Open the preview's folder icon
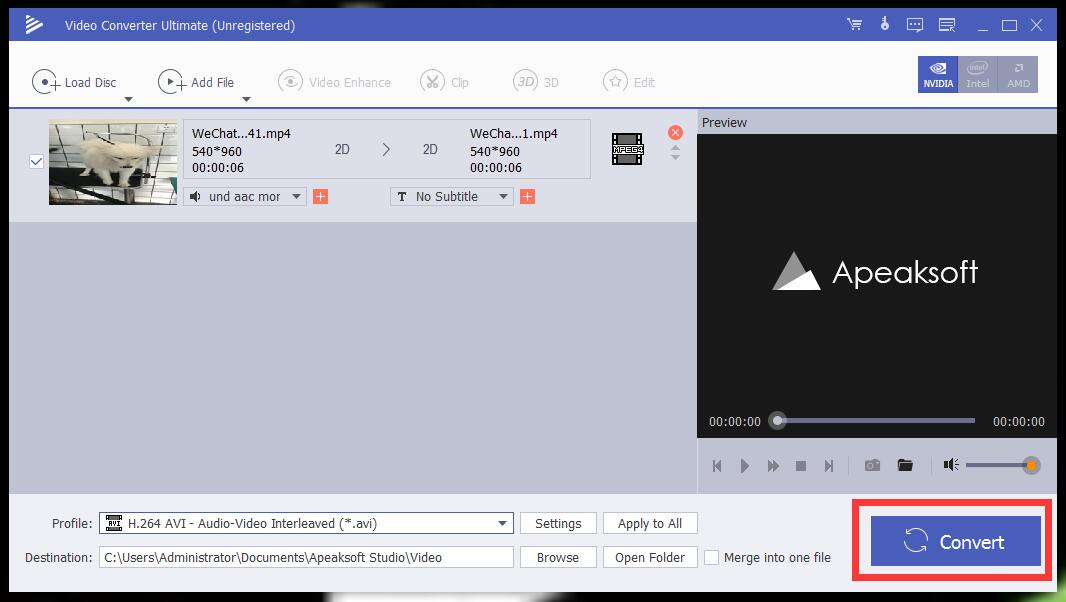 pyautogui.click(x=905, y=465)
